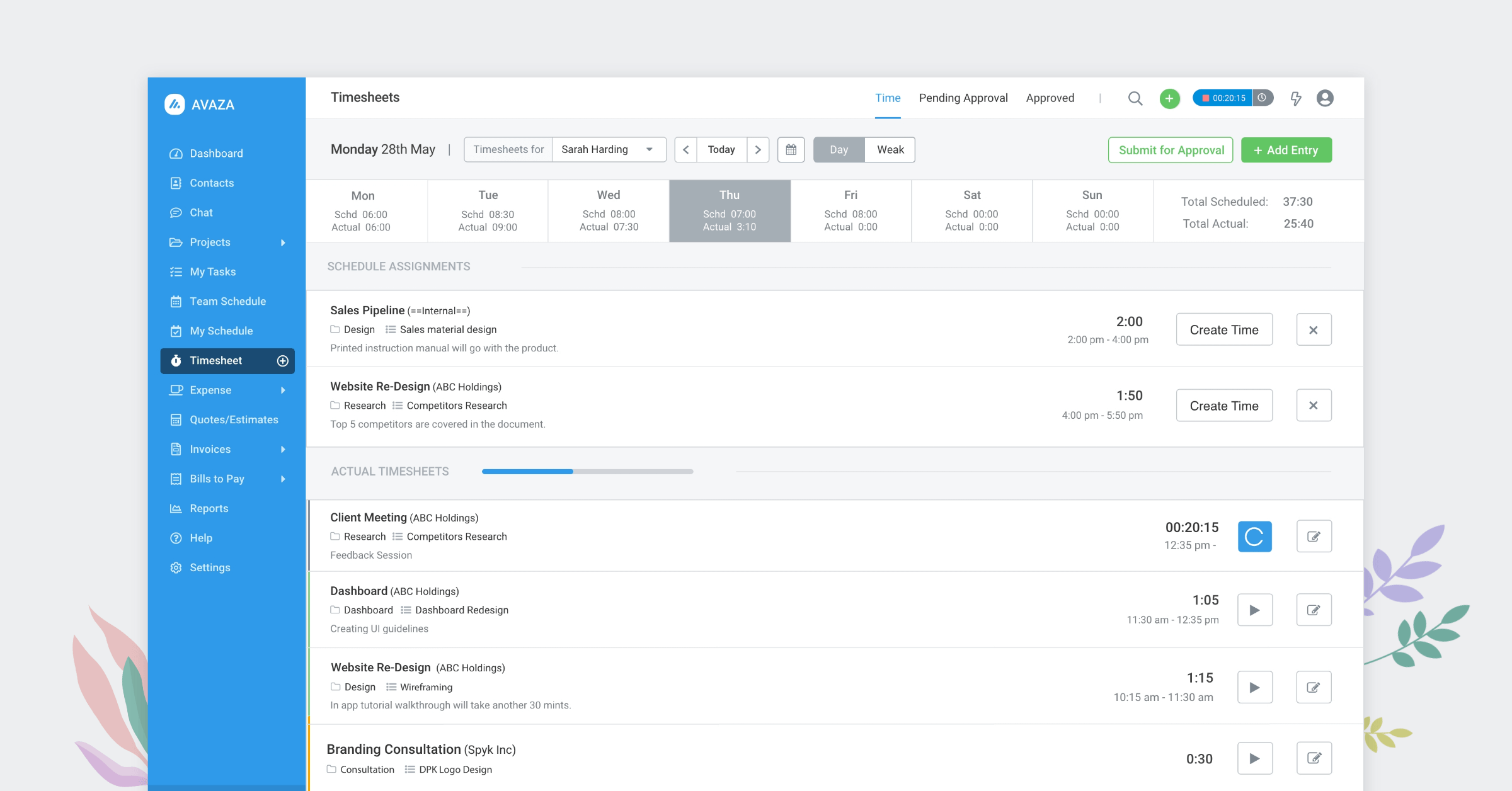
Task: Switch to Pending Approval tab
Action: [x=963, y=98]
